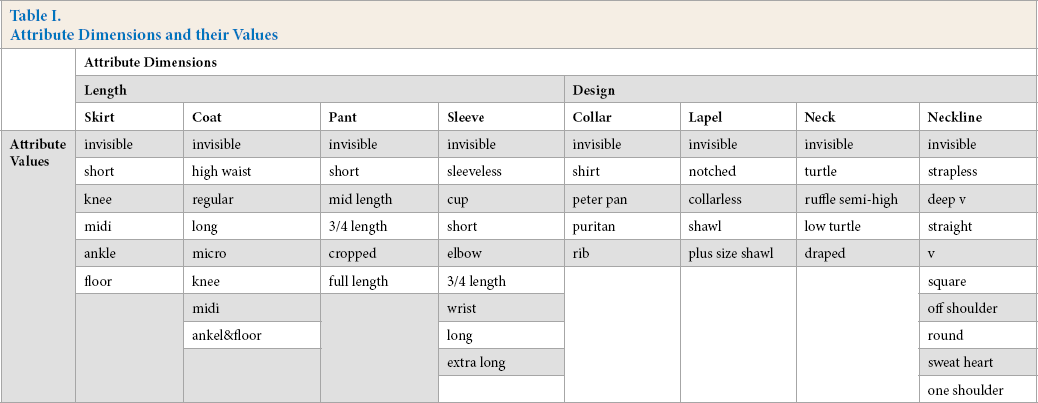
Task: Select the Skirt column header
Action: pyautogui.click(x=130, y=116)
